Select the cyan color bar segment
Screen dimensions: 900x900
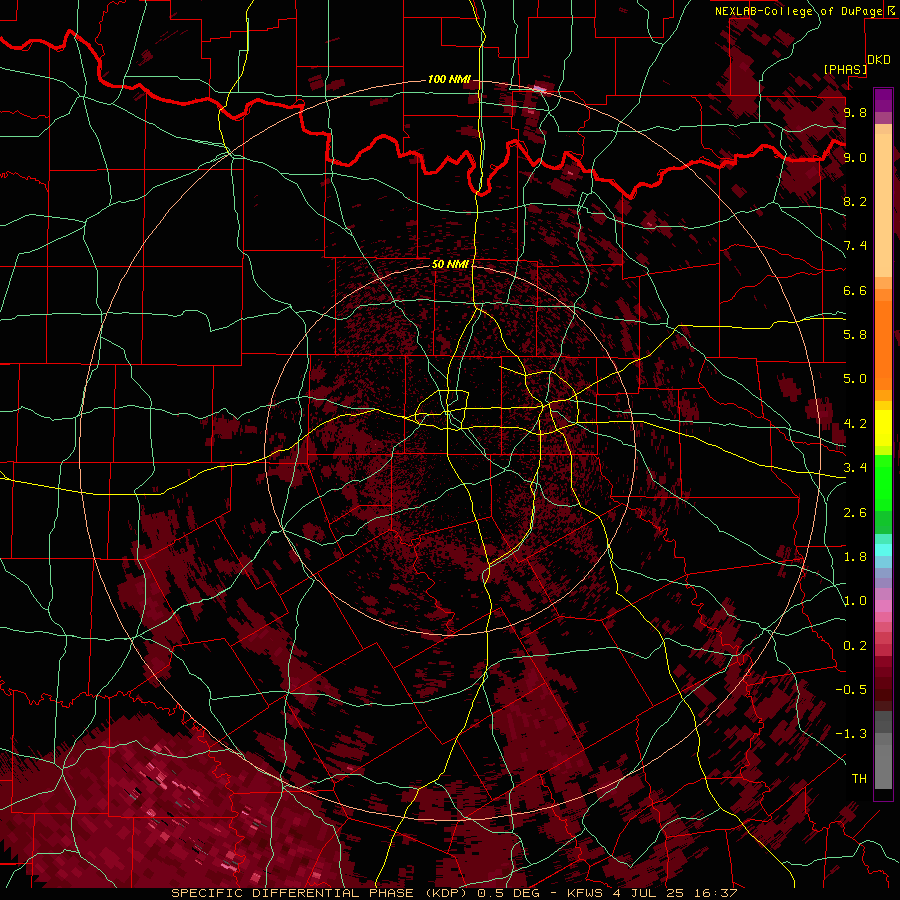click(883, 550)
